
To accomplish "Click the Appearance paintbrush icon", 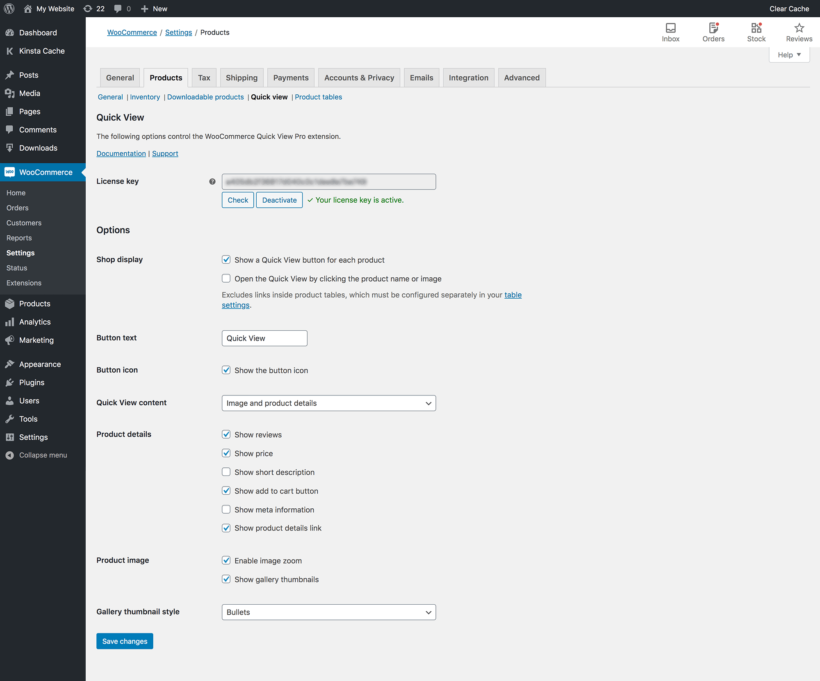I will pos(9,364).
